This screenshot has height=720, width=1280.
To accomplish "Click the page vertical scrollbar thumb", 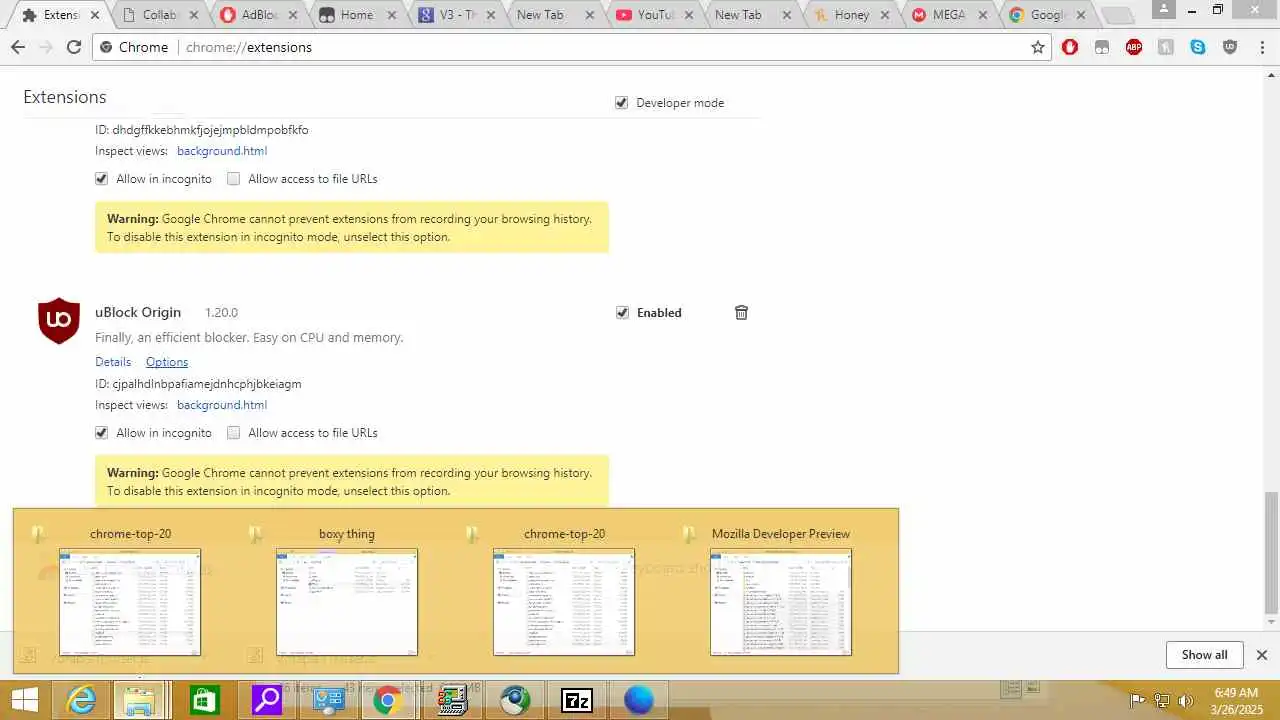I will (1271, 552).
